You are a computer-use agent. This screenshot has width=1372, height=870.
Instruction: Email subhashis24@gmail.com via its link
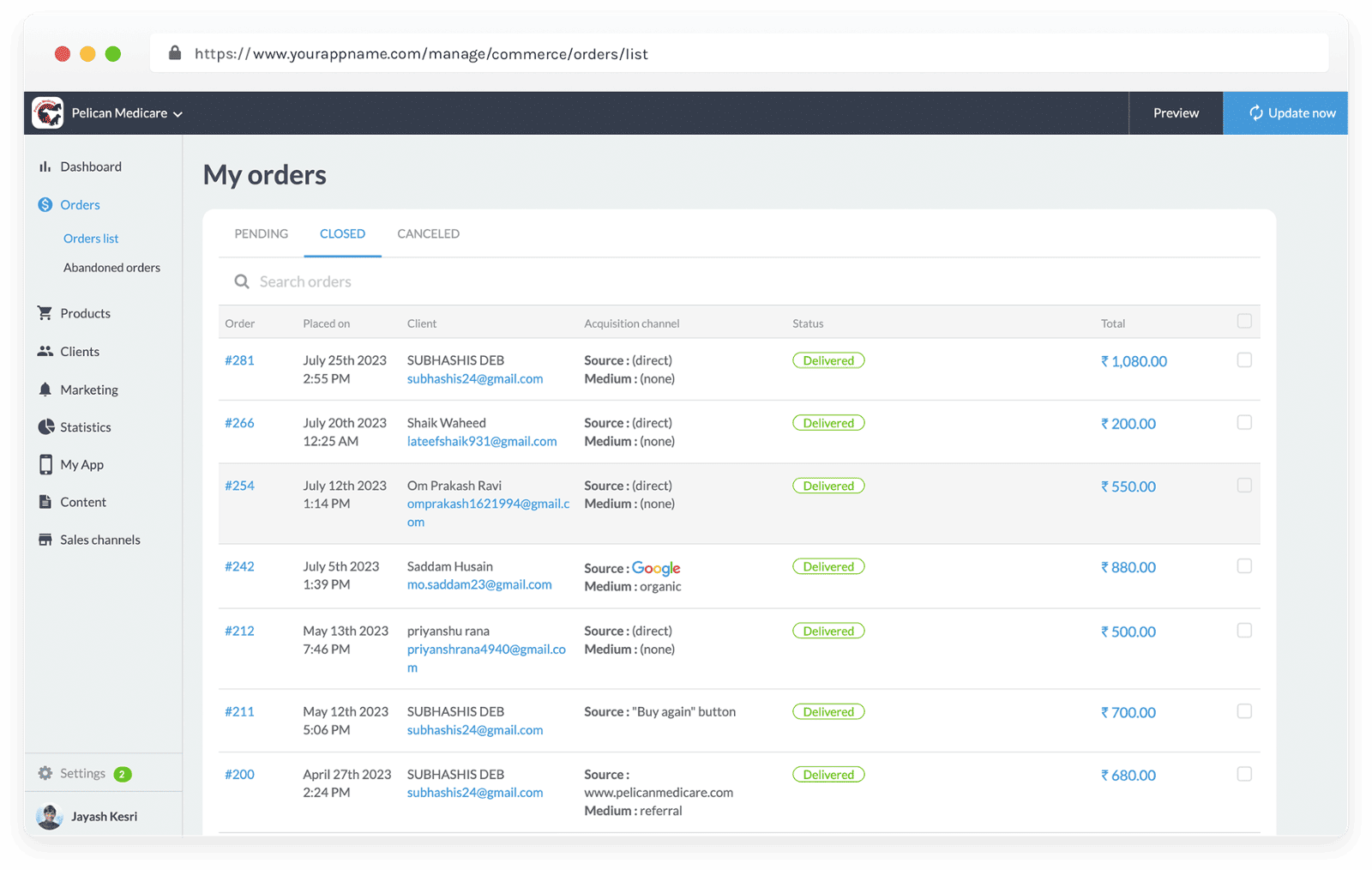coord(474,378)
